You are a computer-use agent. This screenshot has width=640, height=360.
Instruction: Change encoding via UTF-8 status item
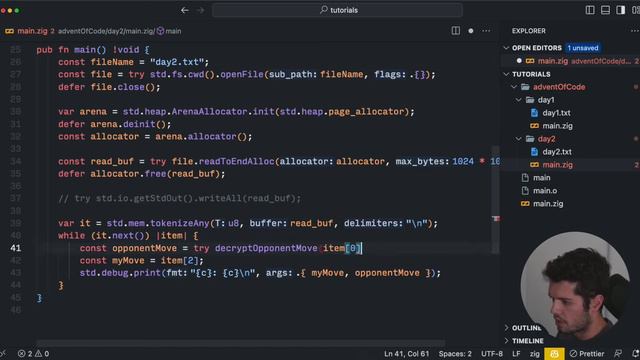492,353
